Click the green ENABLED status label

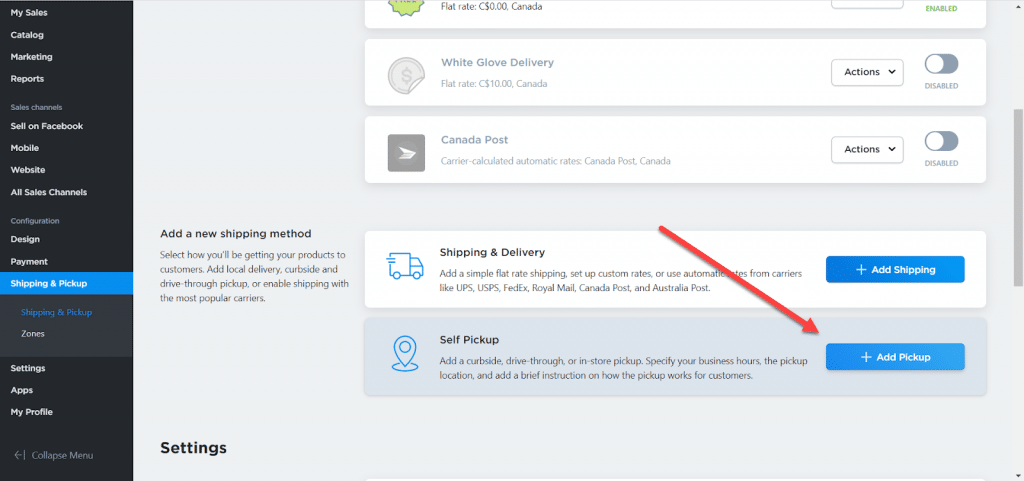click(941, 9)
